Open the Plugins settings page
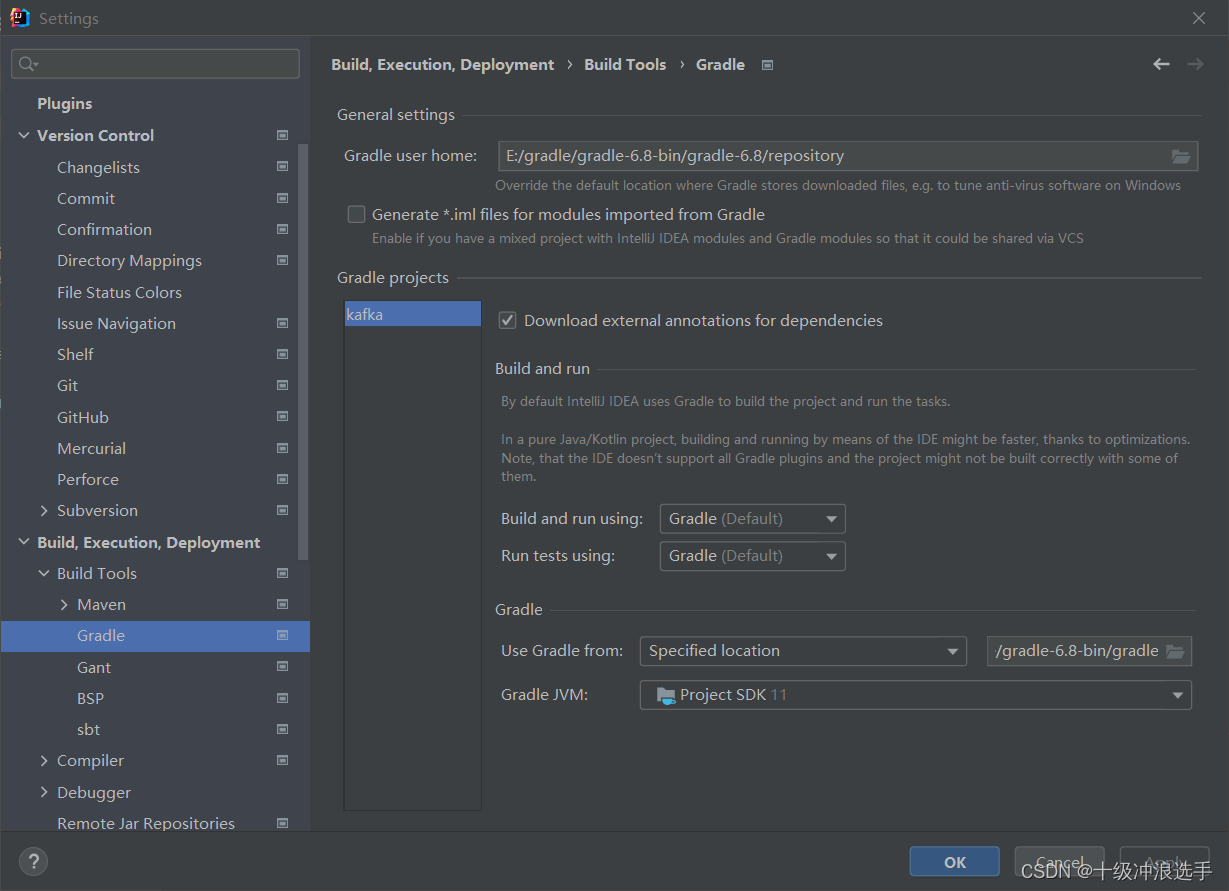Screen dimensions: 1229x891 click(65, 104)
